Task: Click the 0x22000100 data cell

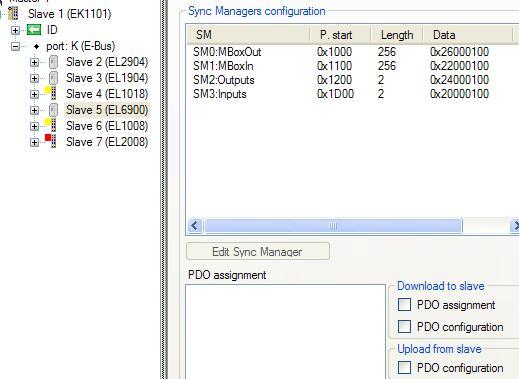Action: point(459,66)
